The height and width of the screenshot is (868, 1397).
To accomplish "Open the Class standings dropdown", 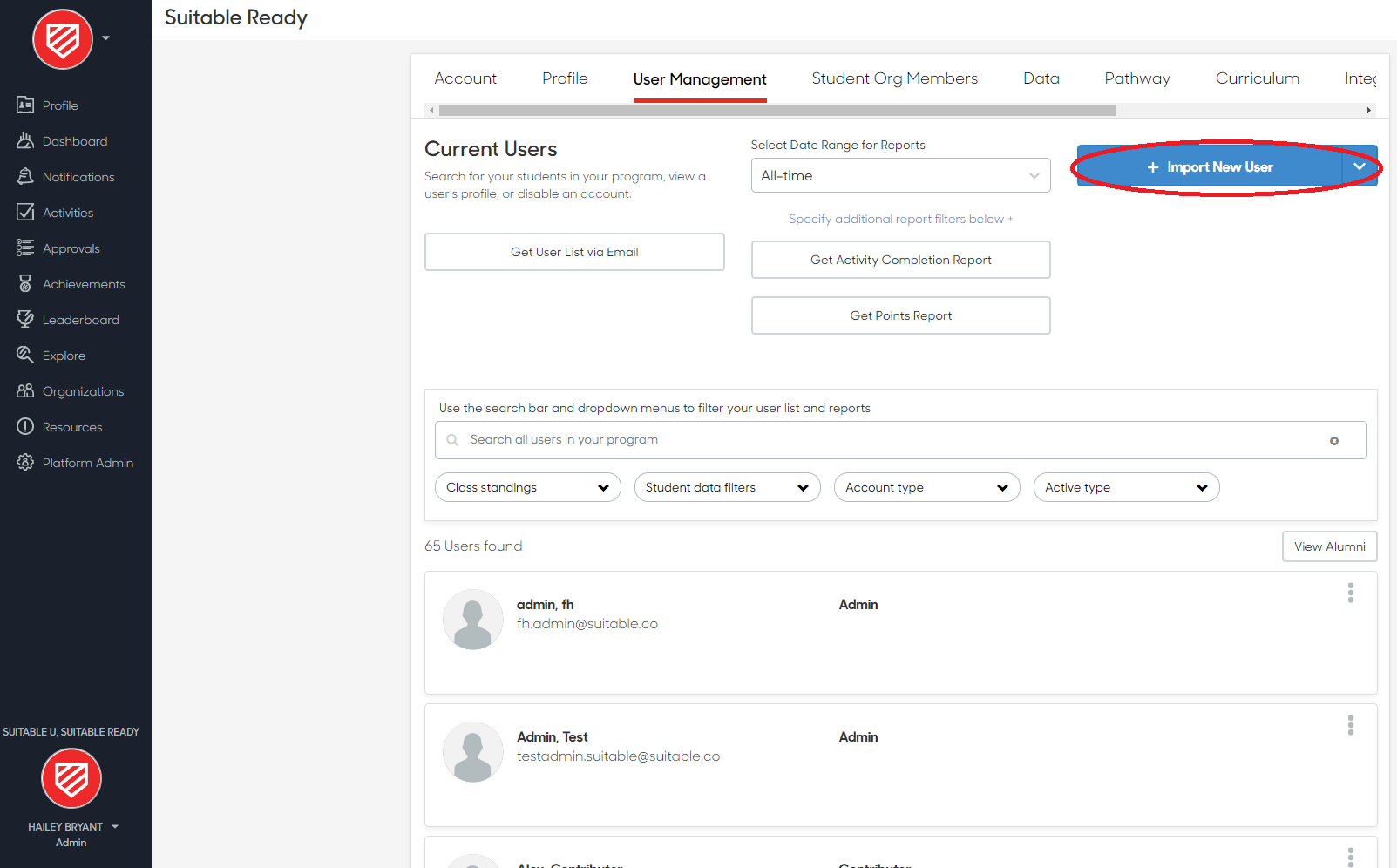I will tap(527, 487).
